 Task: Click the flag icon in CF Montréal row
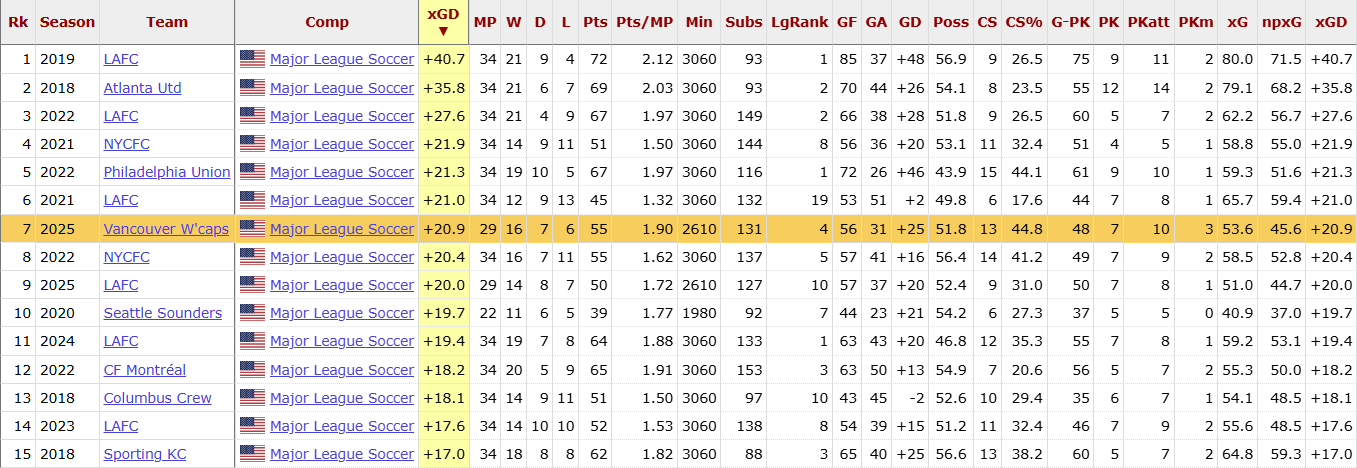252,370
